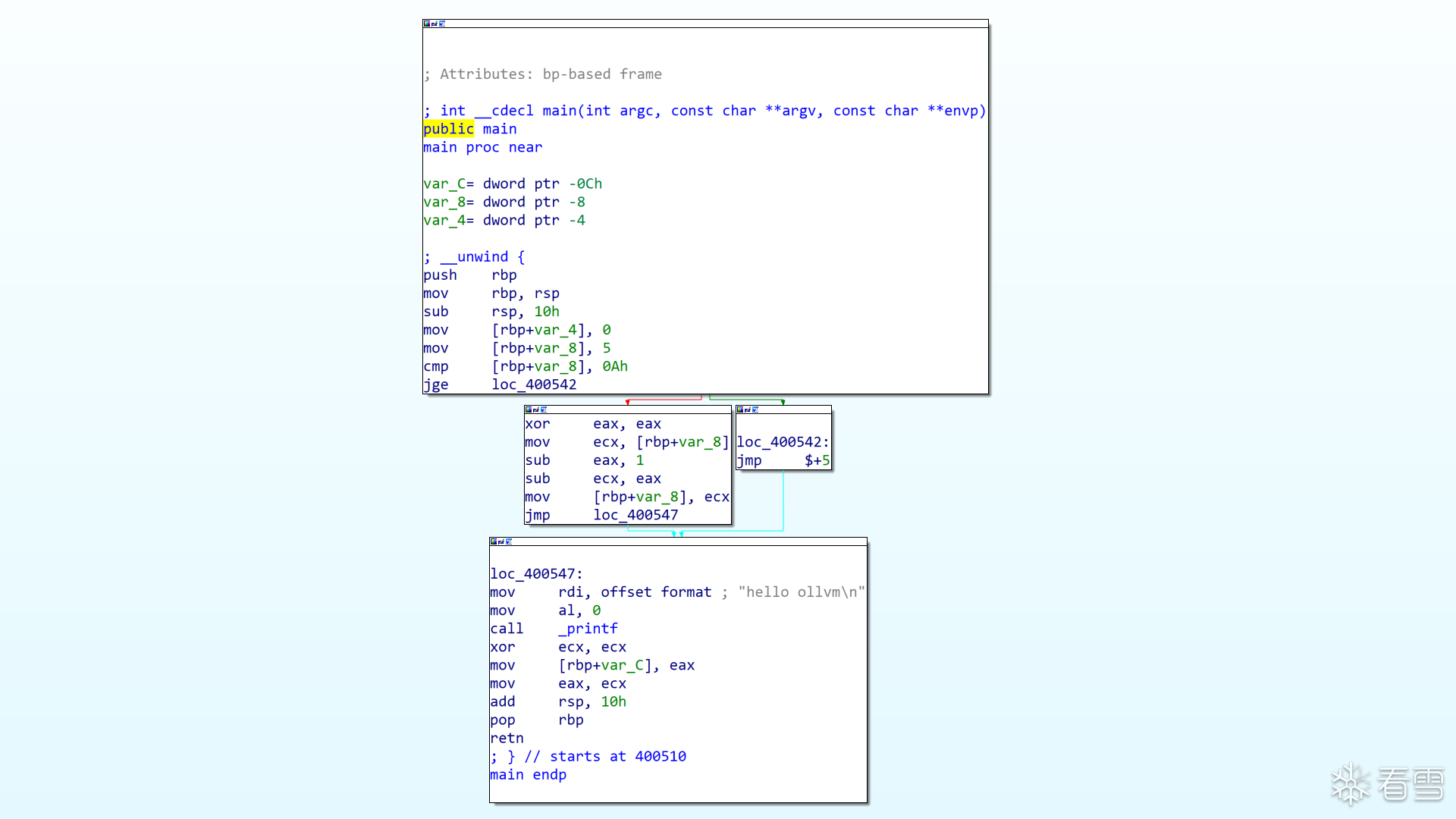Click the group nodes icon on the loc_400547 block

(x=509, y=541)
